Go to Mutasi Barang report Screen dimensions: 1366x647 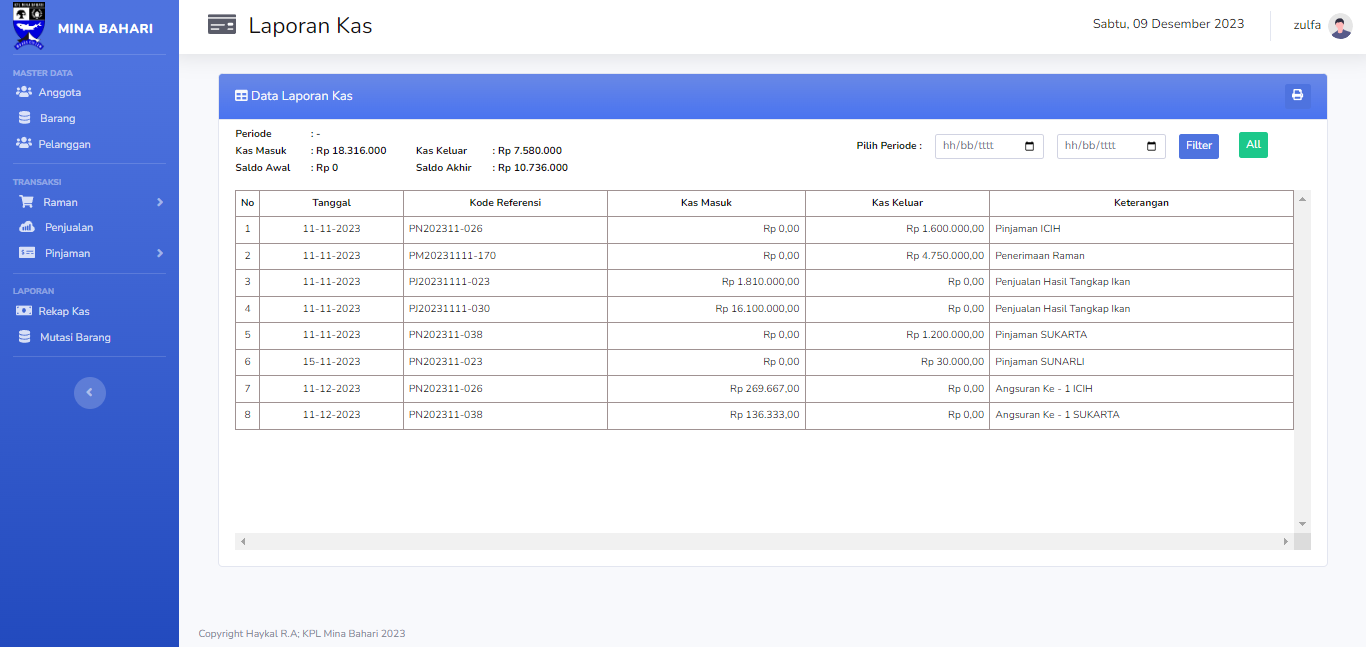click(75, 337)
